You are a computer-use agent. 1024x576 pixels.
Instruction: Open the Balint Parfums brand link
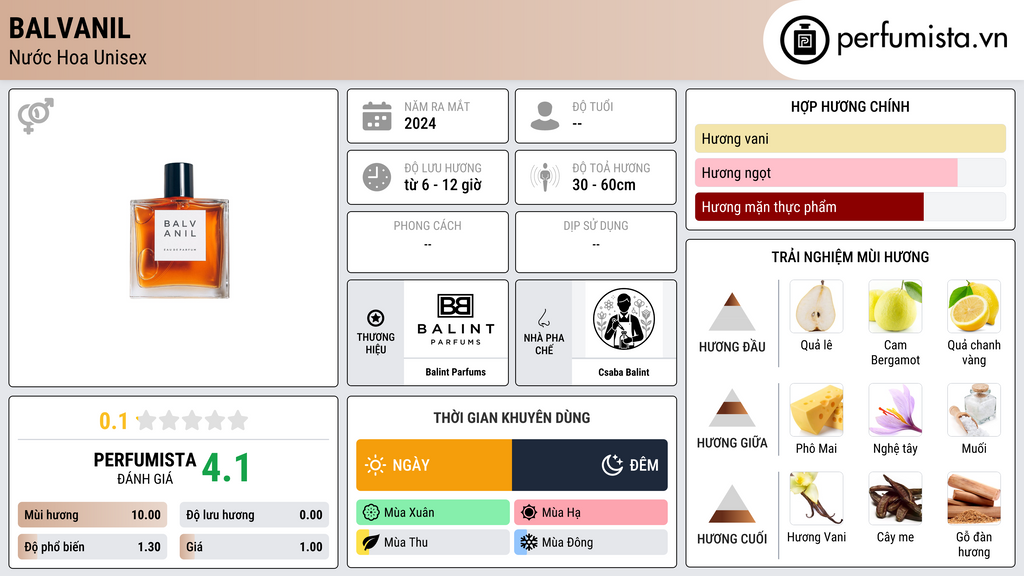(x=456, y=372)
